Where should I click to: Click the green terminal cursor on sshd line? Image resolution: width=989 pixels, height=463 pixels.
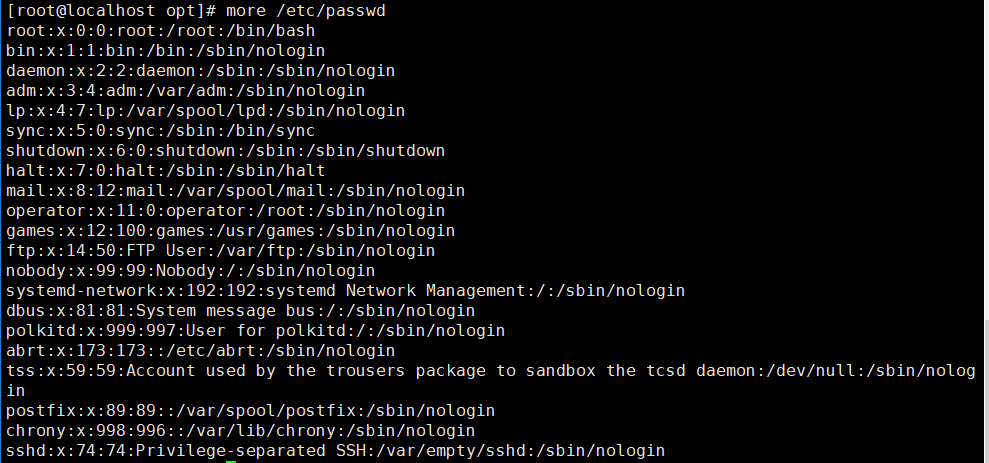tap(230, 458)
